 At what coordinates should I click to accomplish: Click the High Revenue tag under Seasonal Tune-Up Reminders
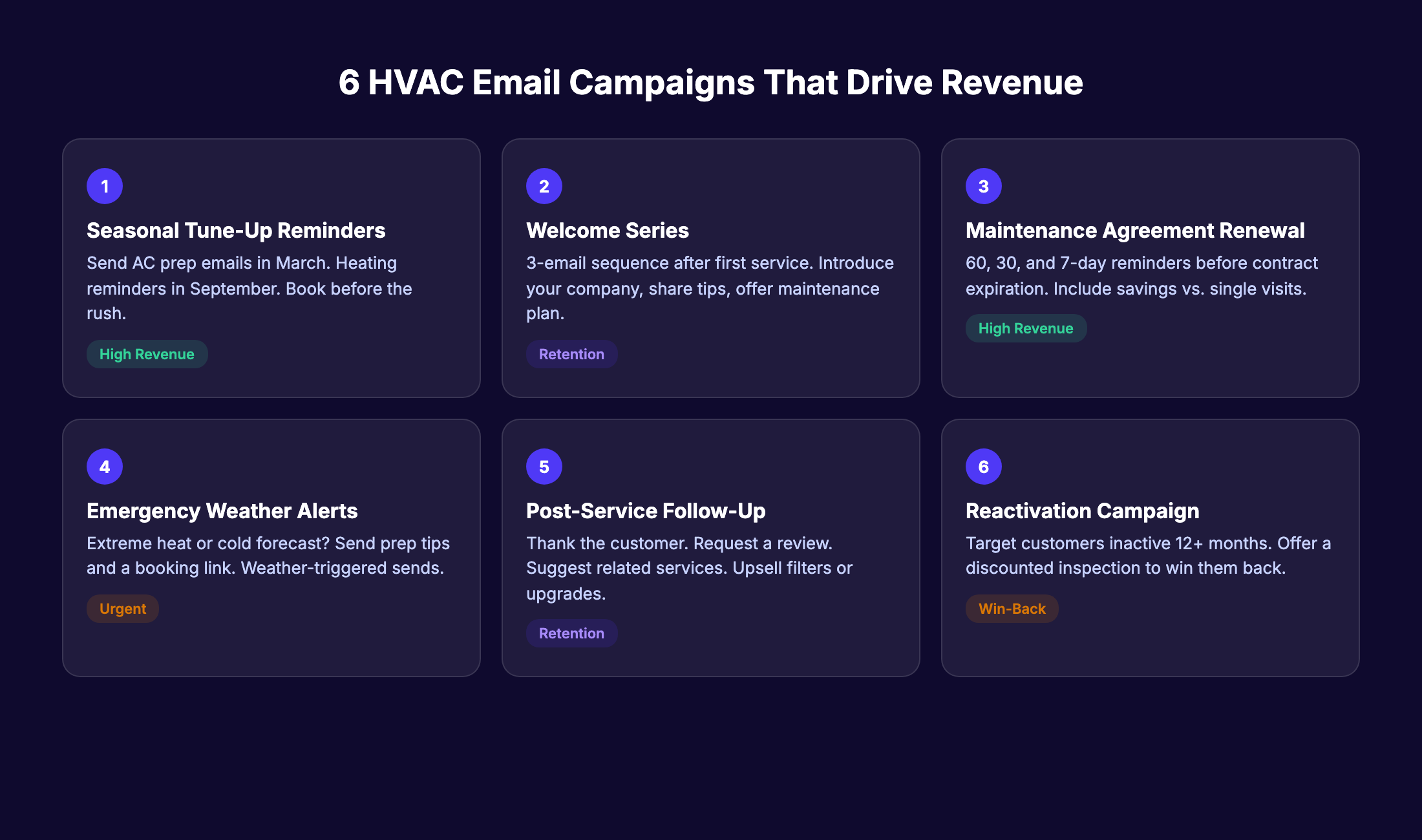(x=147, y=354)
